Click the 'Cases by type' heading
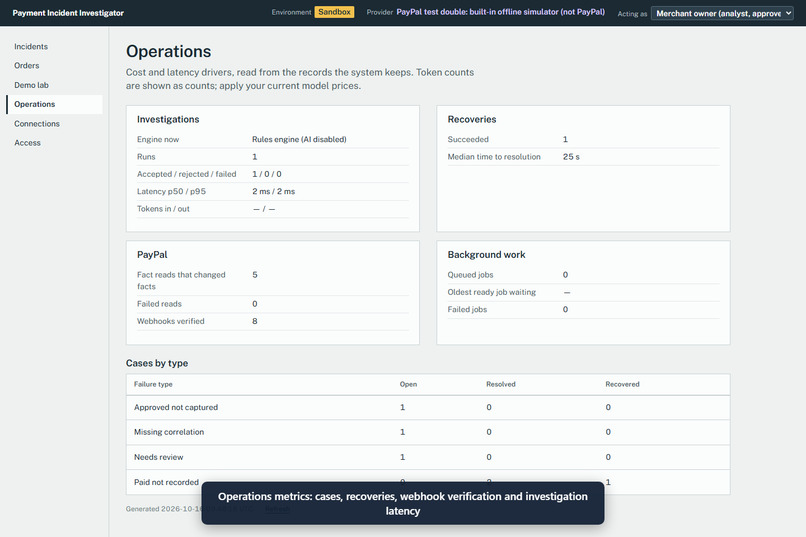This screenshot has height=537, width=806. tap(157, 363)
